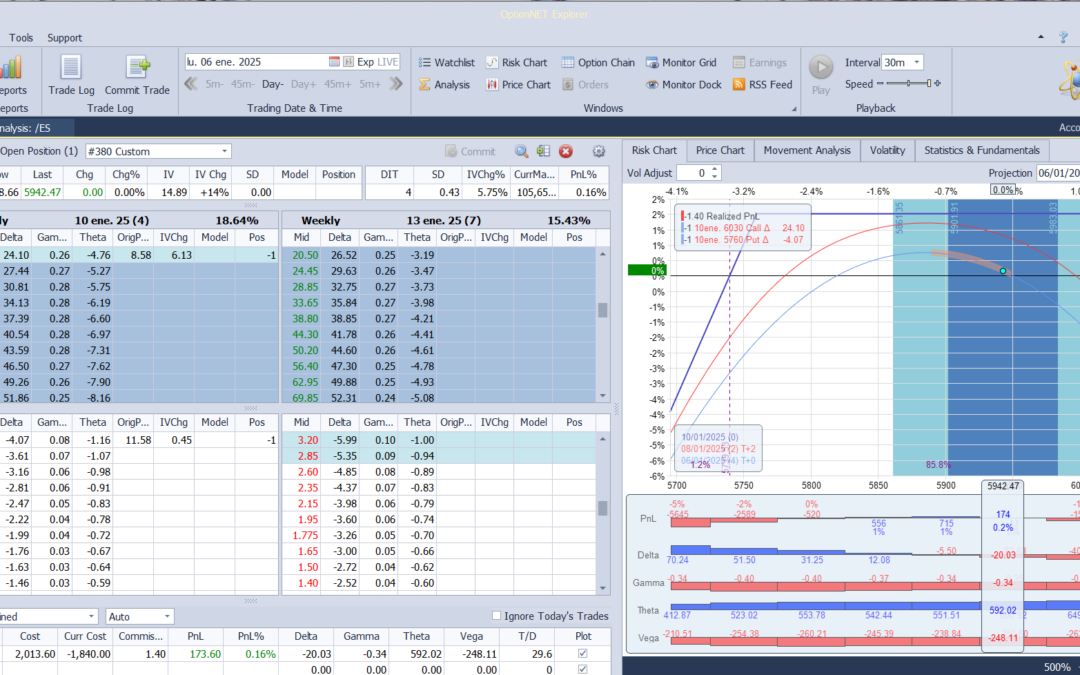Switch to the Movement Analysis tab

[807, 150]
